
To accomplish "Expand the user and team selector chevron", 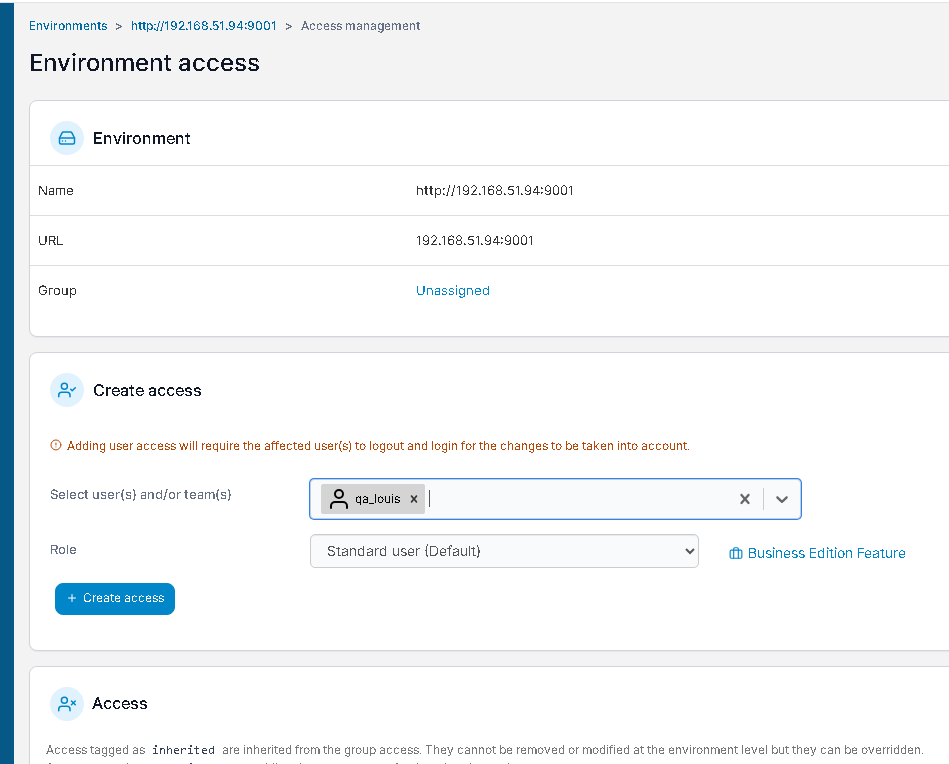I will [x=782, y=499].
